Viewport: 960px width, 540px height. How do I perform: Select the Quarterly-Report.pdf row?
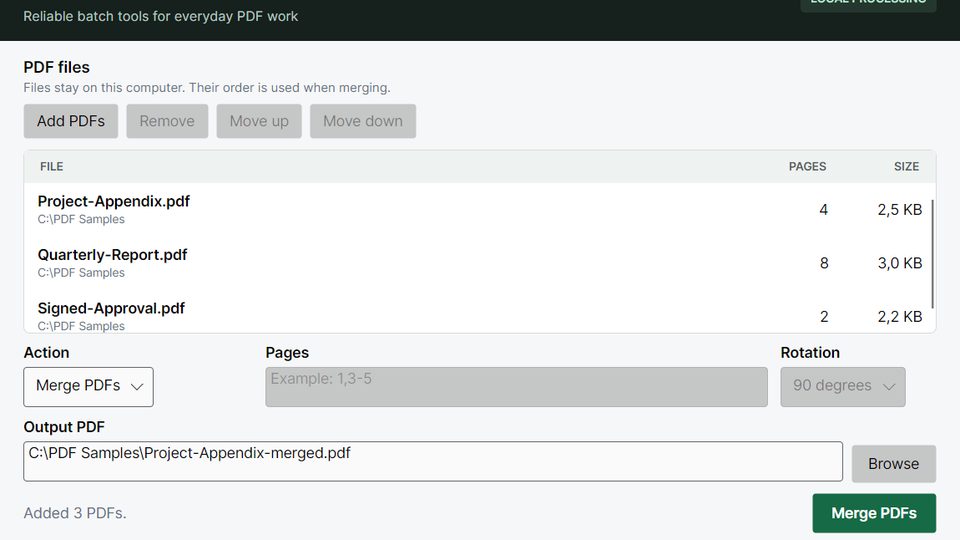(478, 263)
